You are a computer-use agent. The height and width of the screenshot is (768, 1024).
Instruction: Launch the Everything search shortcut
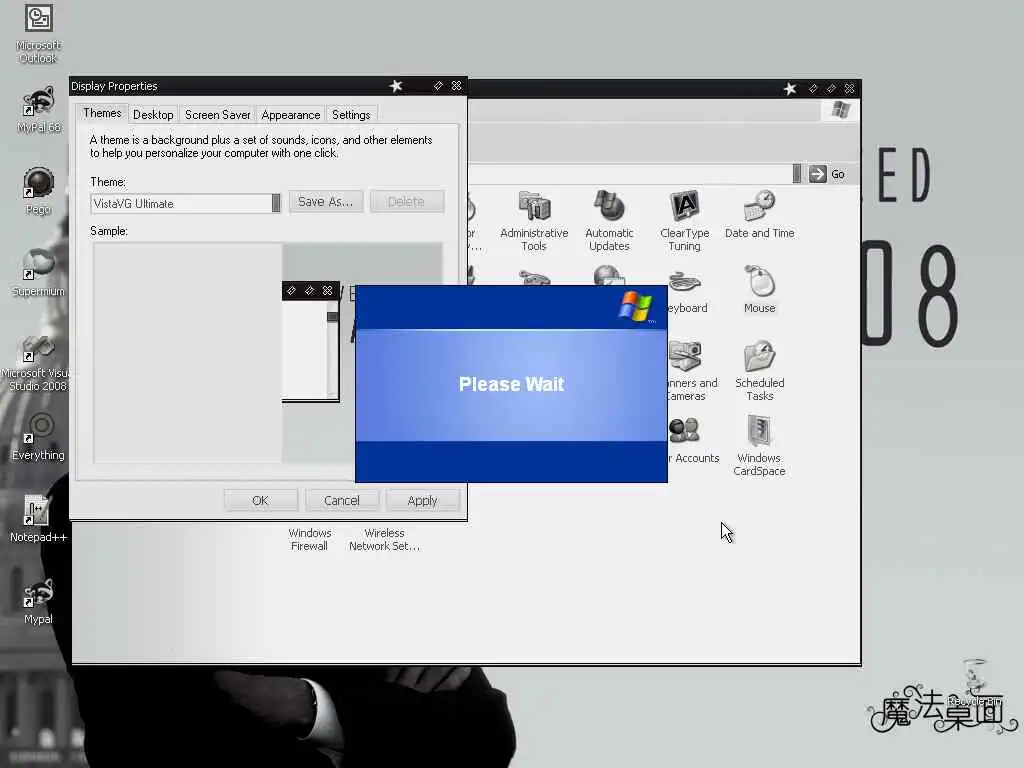point(38,436)
